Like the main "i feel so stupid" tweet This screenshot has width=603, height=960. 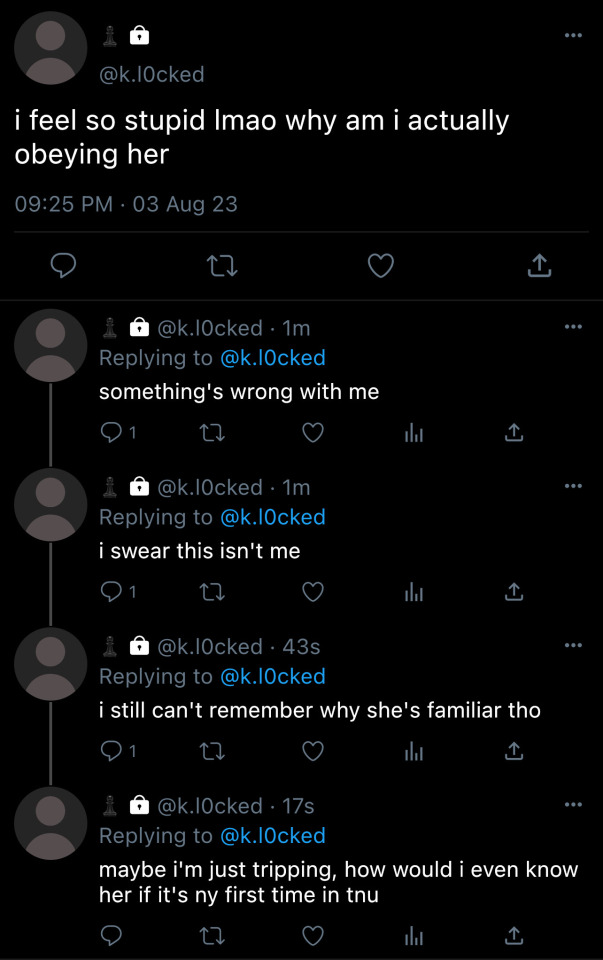coord(380,265)
